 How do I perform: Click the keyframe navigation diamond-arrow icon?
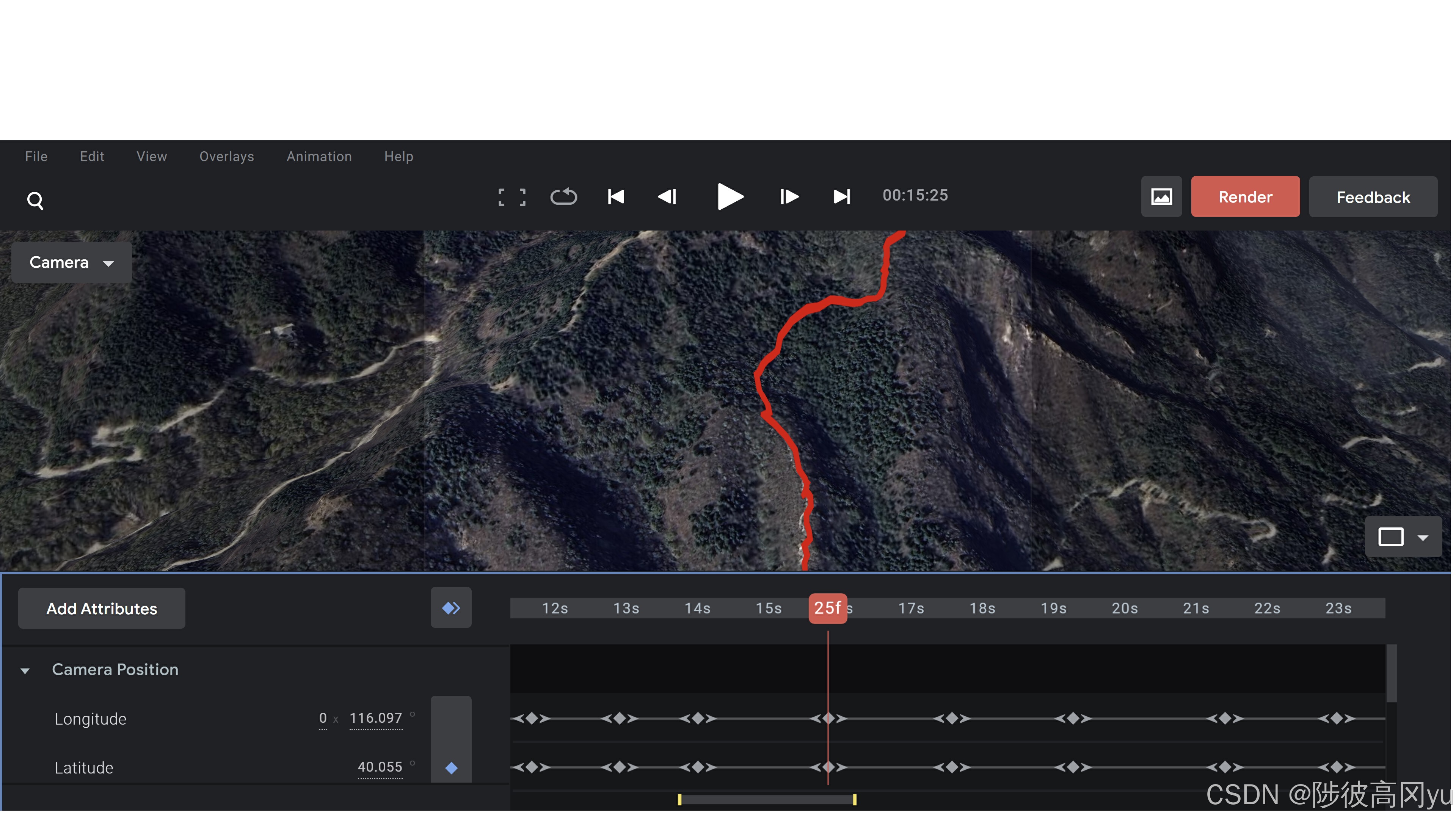[450, 608]
